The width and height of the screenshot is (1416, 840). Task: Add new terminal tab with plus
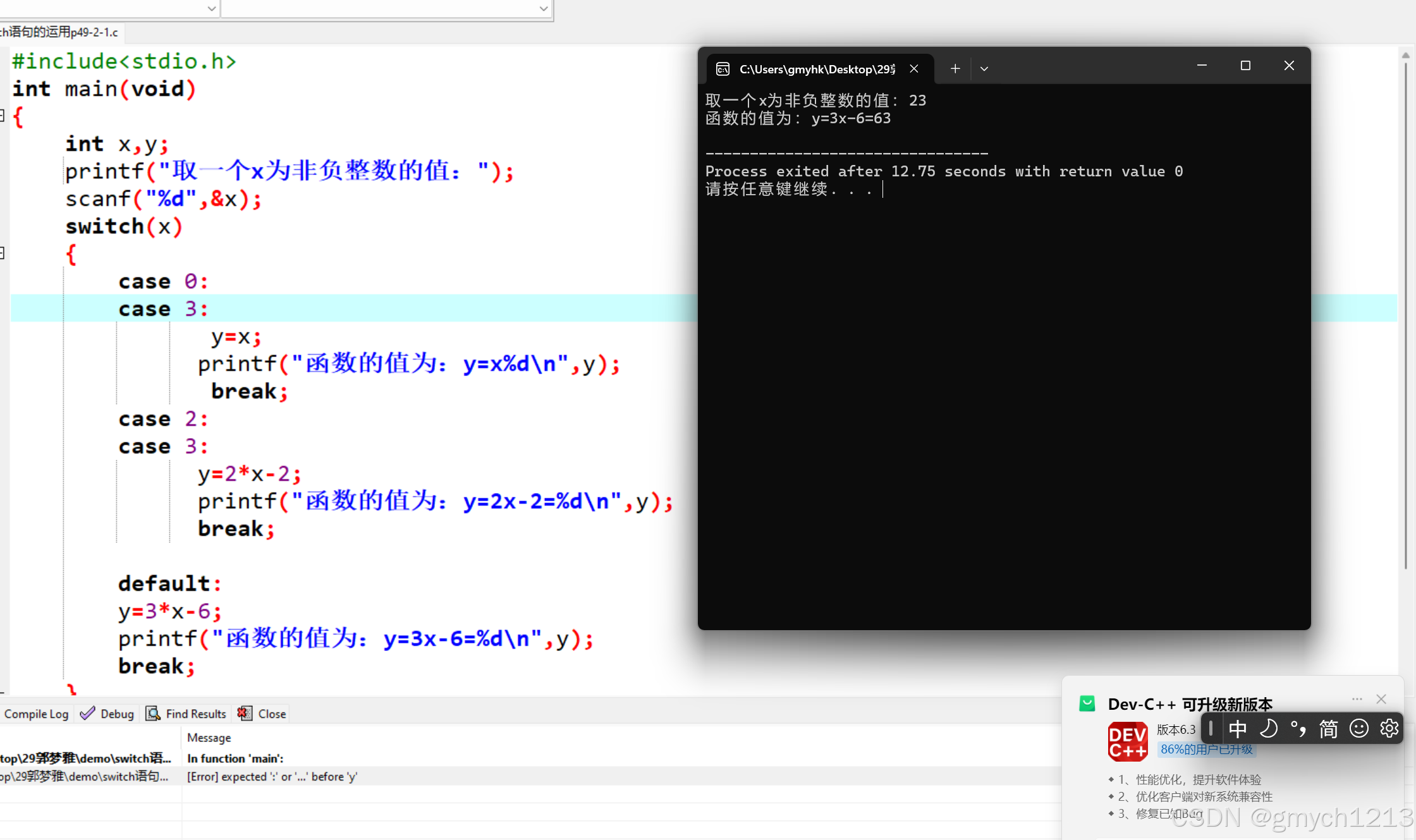click(x=955, y=68)
